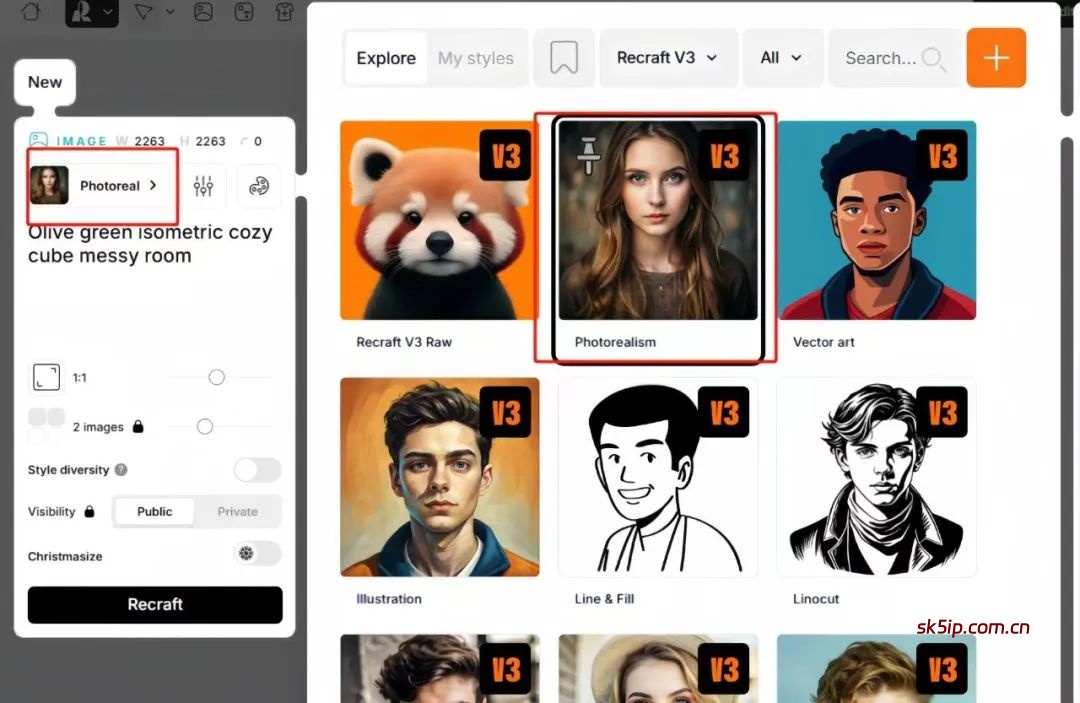Enable the Style diversity toggle
The width and height of the screenshot is (1080, 703).
point(257,470)
